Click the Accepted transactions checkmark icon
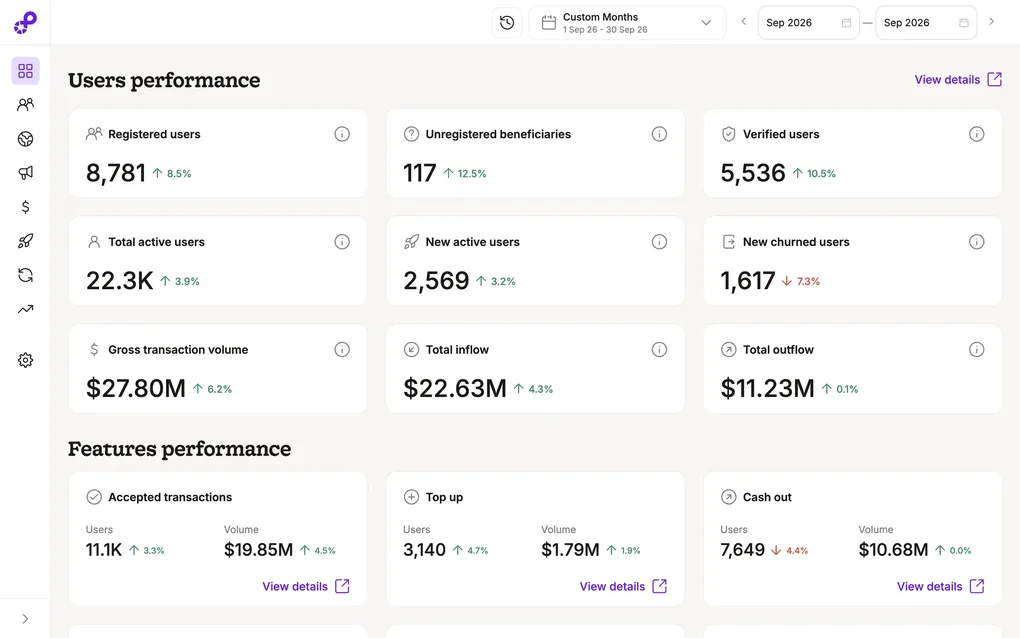This screenshot has height=638, width=1020. (94, 497)
